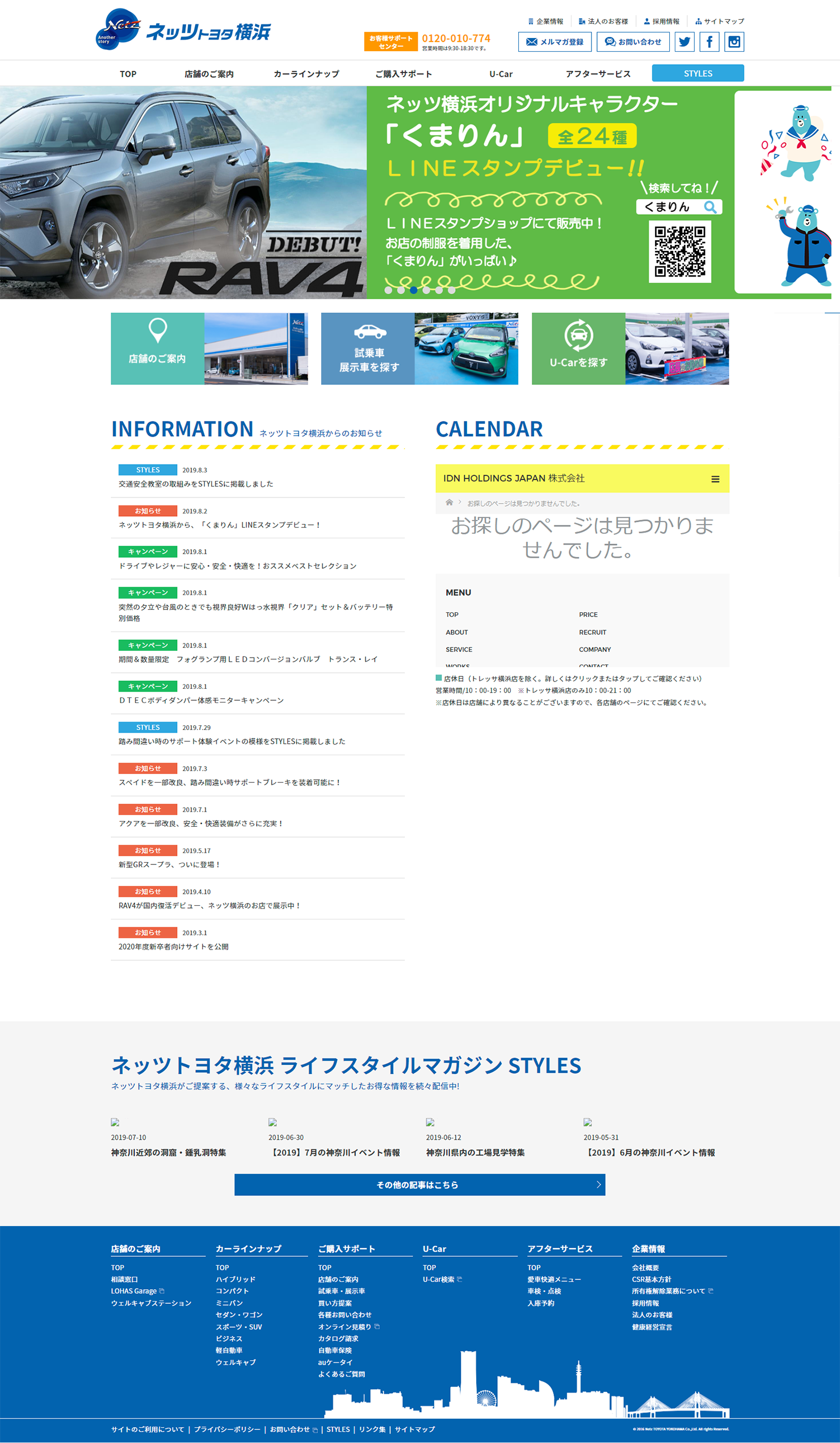Image resolution: width=840 pixels, height=1443 pixels.
Task: Open footer link サイトのご利用について
Action: pyautogui.click(x=148, y=1429)
